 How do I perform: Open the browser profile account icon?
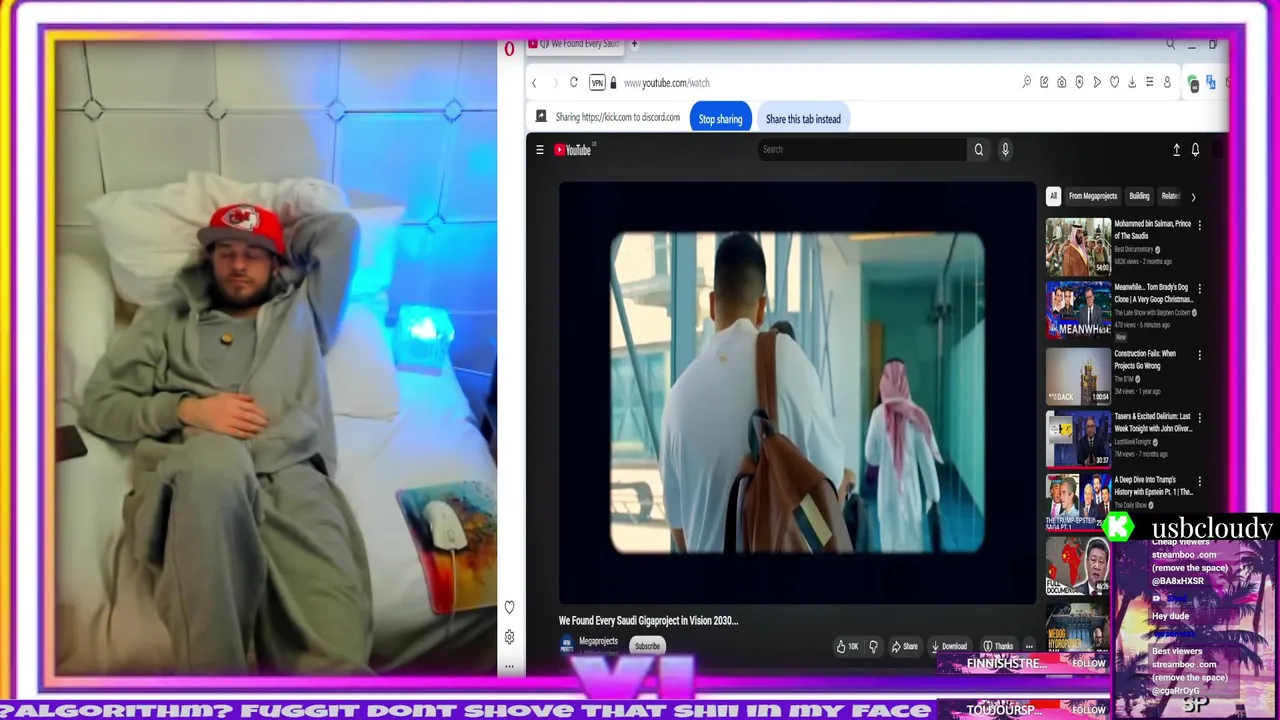(x=1167, y=83)
